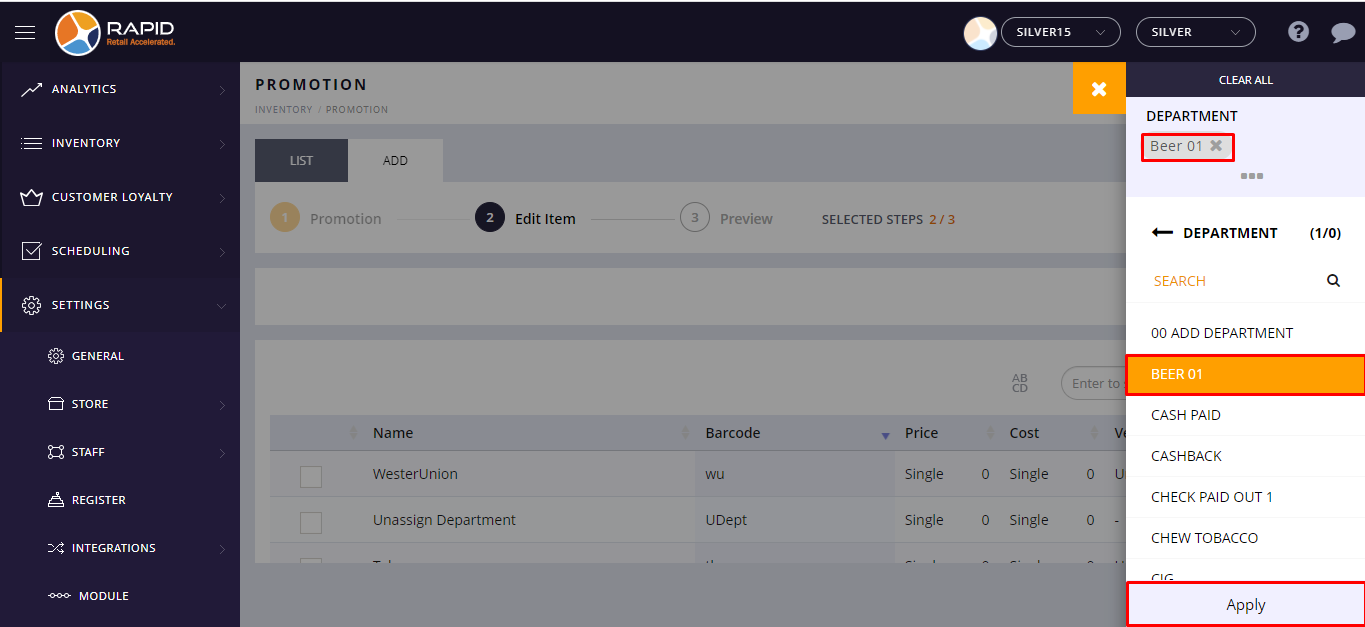The image size is (1365, 627).
Task: Open the hamburger menu icon
Action: pyautogui.click(x=25, y=33)
